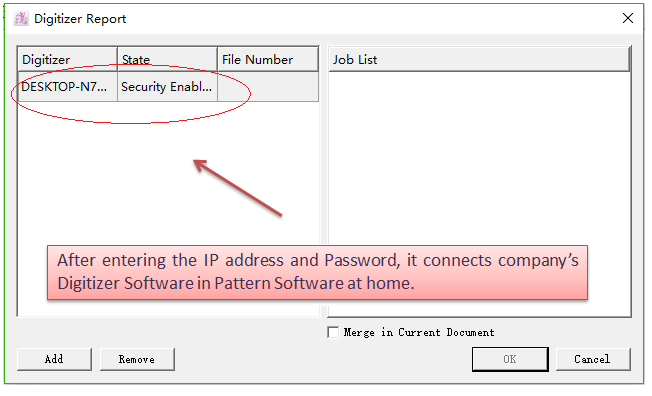Sort by the Digitizer column header

coord(67,59)
